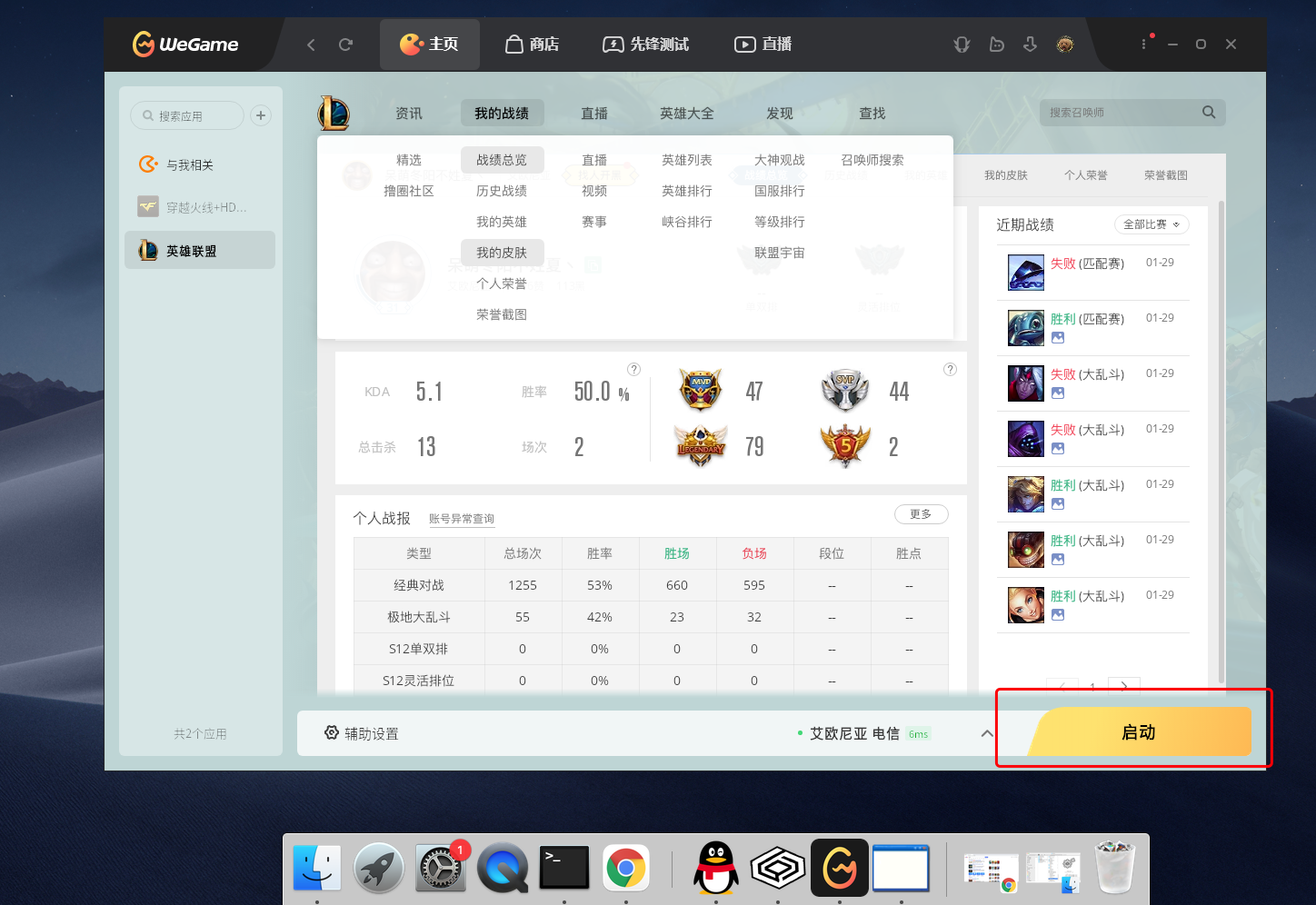Viewport: 1316px width, 905px height.
Task: Click the 搜索召唤师 search box
Action: coord(1132,113)
